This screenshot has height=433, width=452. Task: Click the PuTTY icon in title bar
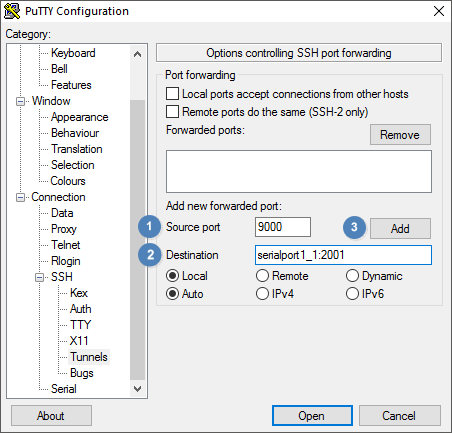pos(12,11)
